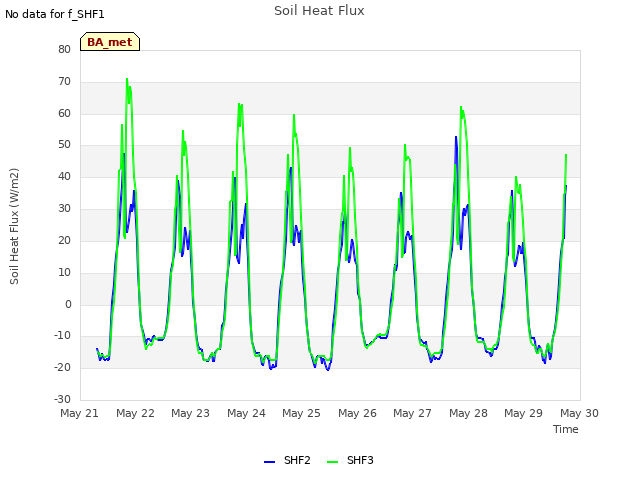The width and height of the screenshot is (640, 480).
Task: Click the Time axis label
Action: pos(566,429)
